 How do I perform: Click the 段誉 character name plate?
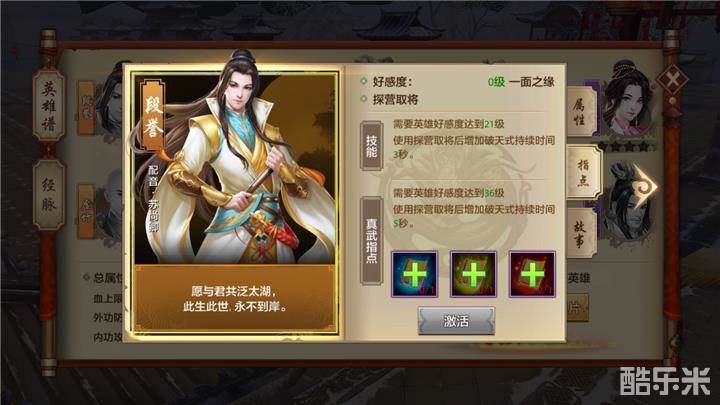point(153,116)
